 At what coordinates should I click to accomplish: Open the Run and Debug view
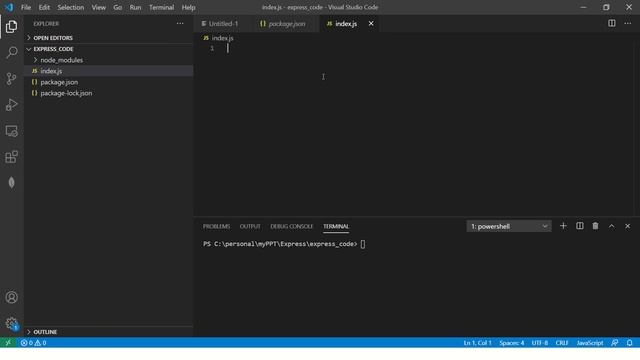[x=11, y=105]
